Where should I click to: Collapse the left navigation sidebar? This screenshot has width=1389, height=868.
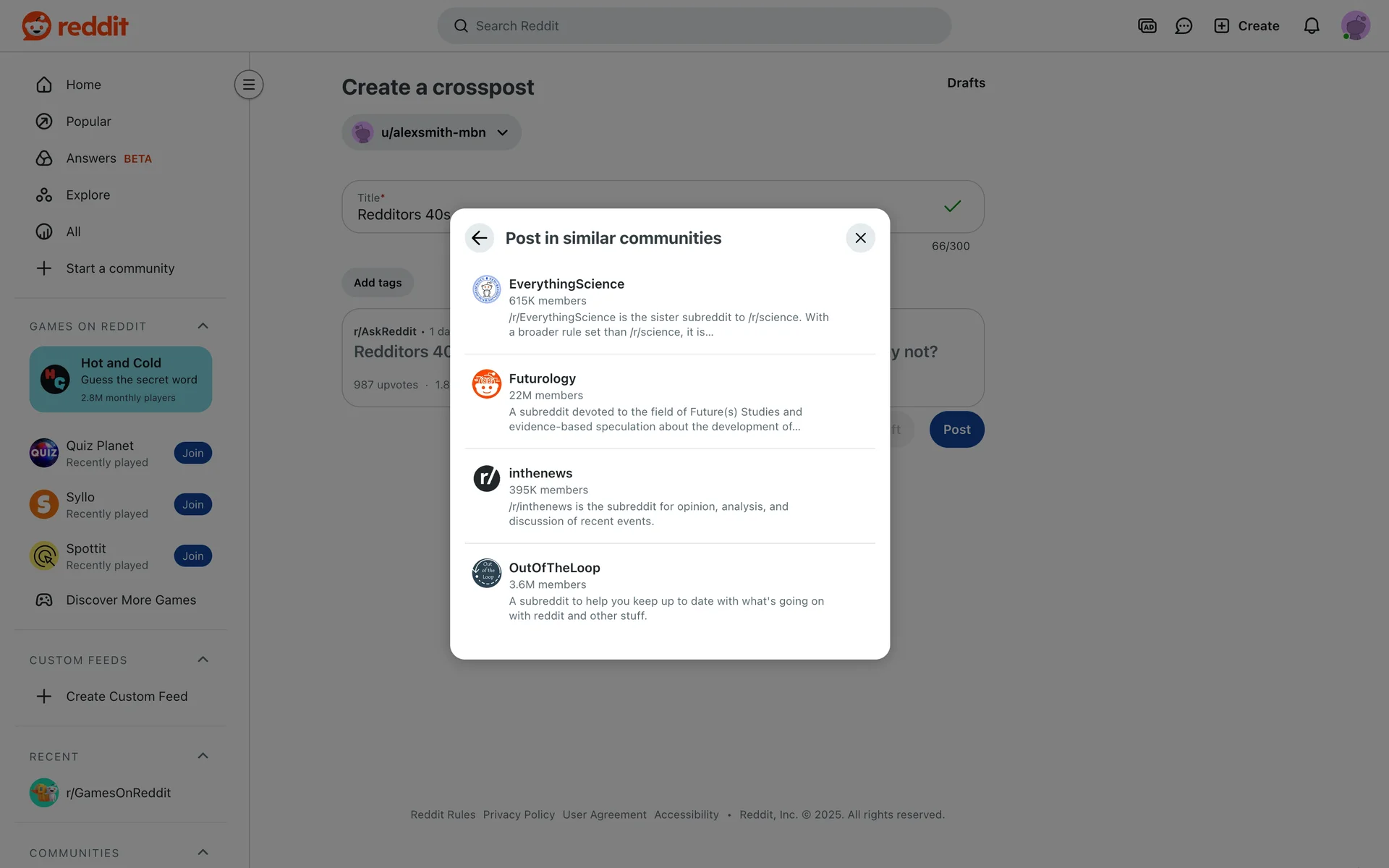tap(248, 85)
